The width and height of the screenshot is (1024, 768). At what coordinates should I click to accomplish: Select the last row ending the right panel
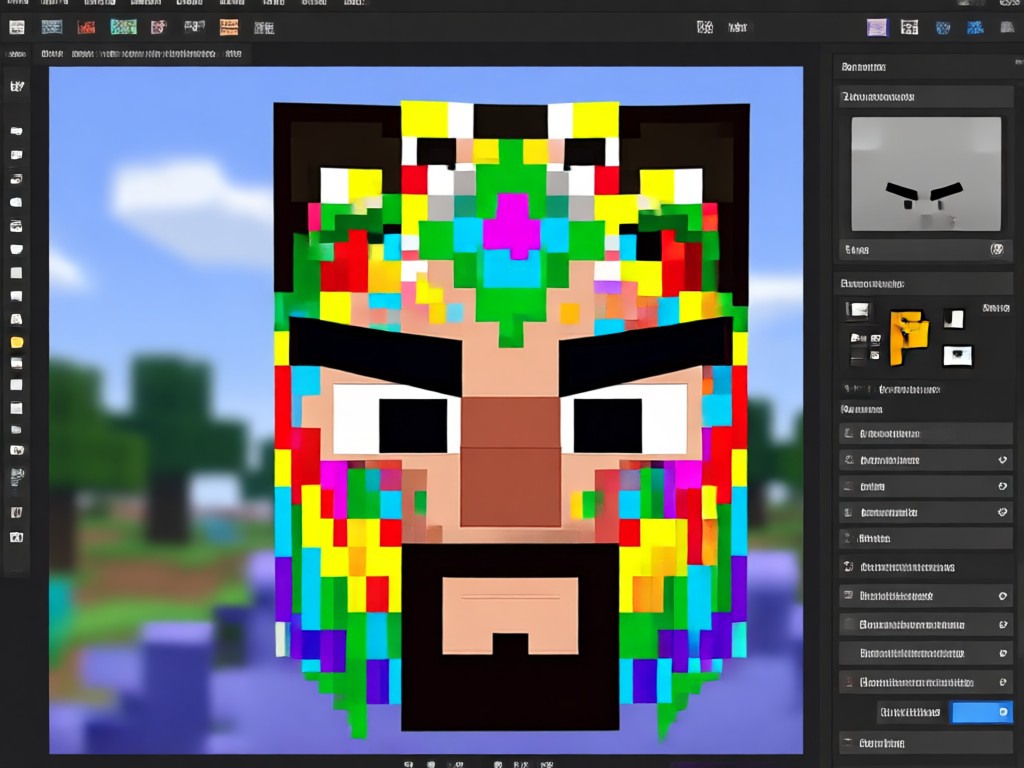click(x=925, y=743)
